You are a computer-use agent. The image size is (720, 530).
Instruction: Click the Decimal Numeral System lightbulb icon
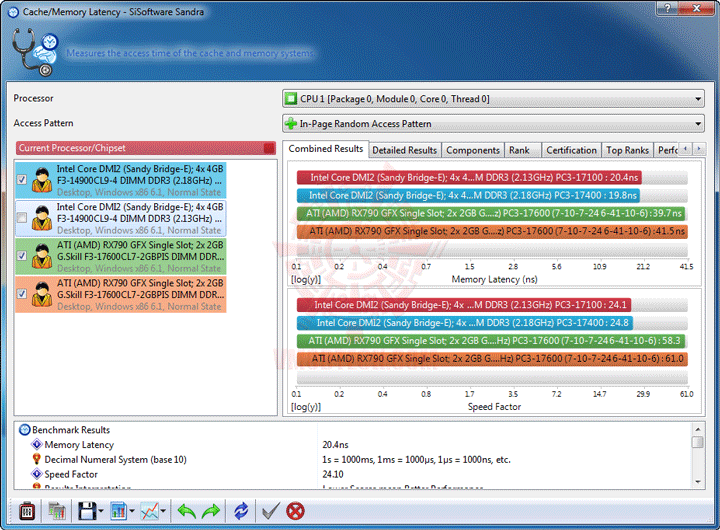pos(37,459)
